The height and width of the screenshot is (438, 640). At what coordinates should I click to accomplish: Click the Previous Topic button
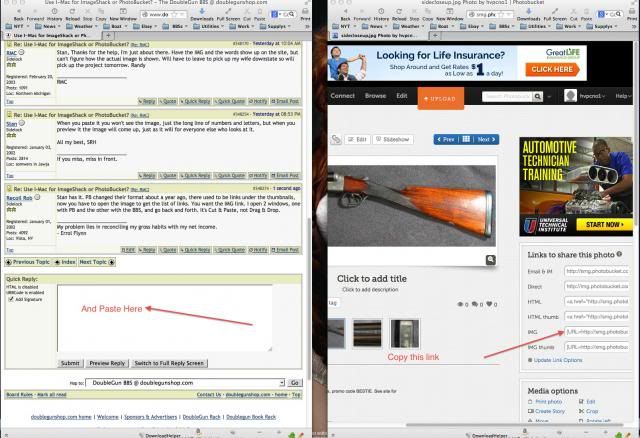click(x=28, y=262)
